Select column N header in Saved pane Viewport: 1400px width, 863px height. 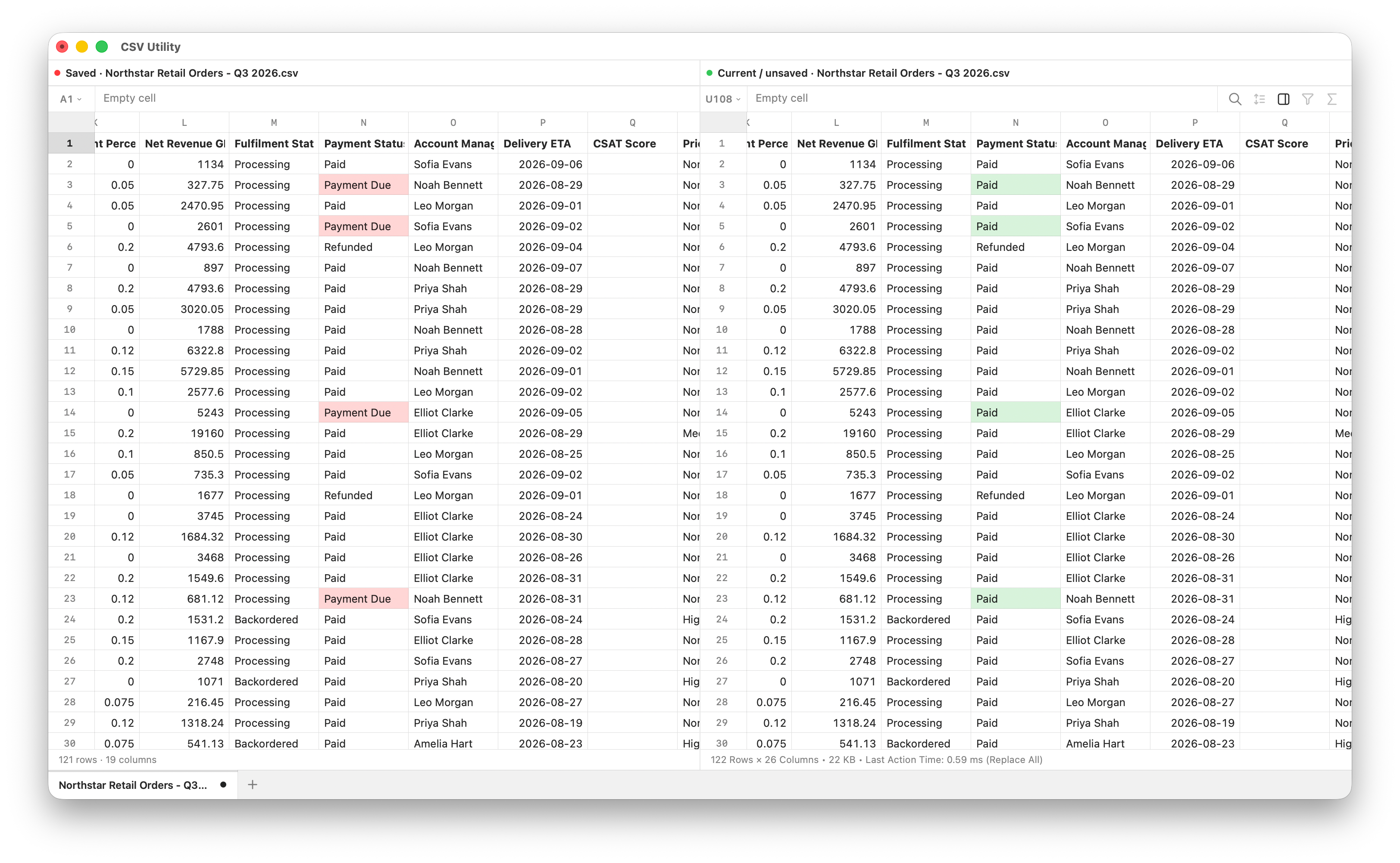[x=363, y=123]
